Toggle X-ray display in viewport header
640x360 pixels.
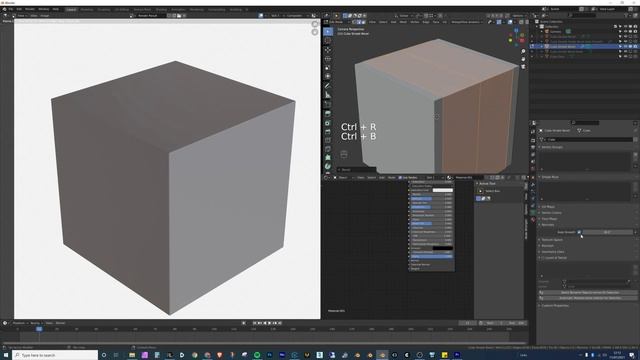(520, 22)
